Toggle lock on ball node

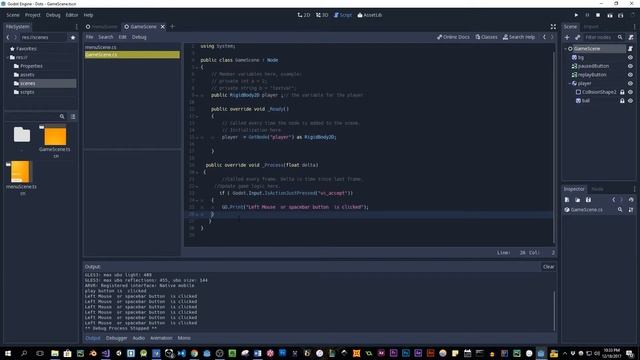[x=622, y=101]
